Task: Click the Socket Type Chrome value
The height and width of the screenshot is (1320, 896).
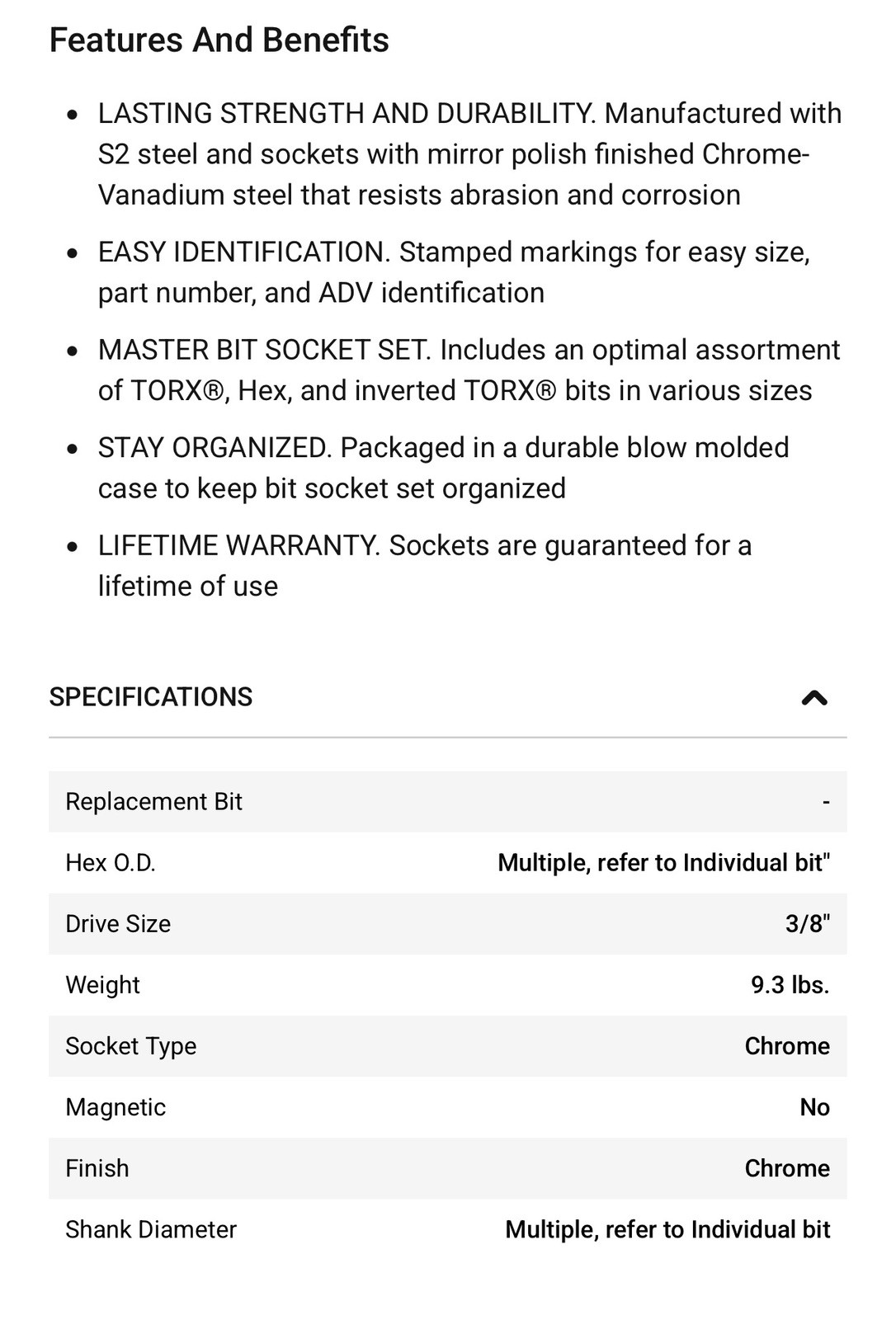Action: click(788, 1046)
